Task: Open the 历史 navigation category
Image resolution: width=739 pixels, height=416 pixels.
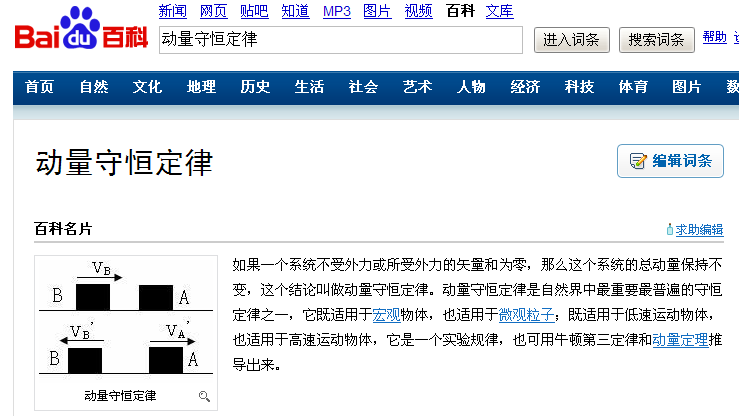Action: [255, 87]
